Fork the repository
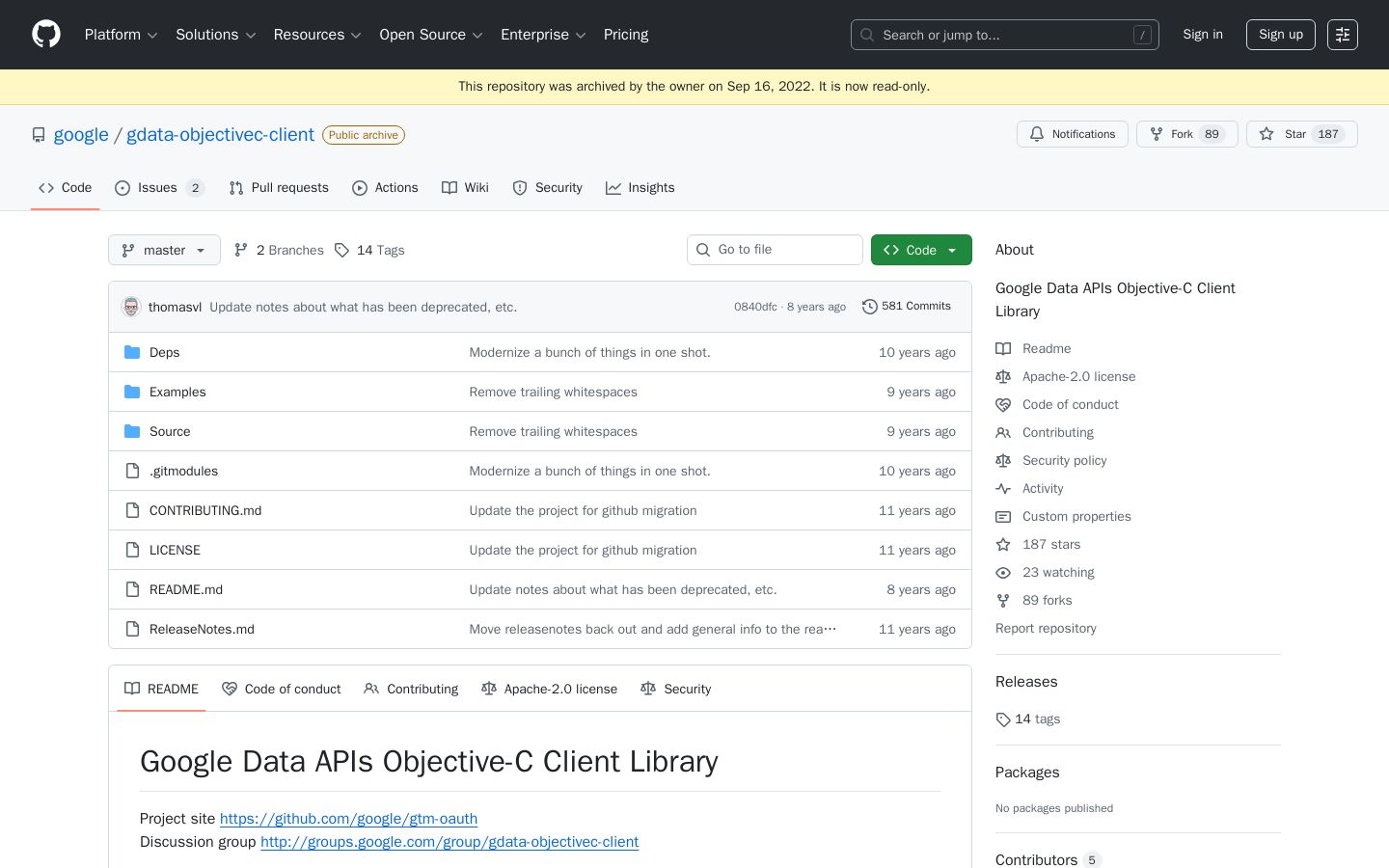 pyautogui.click(x=1186, y=134)
